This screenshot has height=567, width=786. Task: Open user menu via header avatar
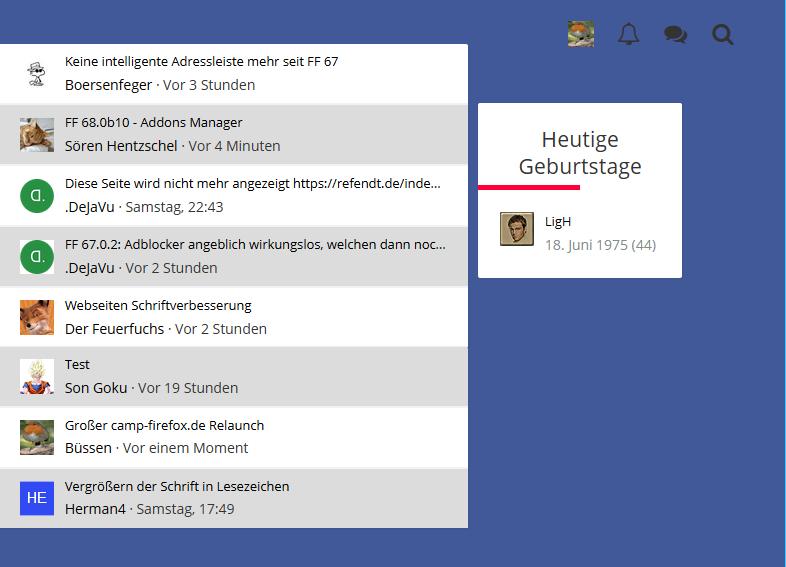pyautogui.click(x=581, y=35)
